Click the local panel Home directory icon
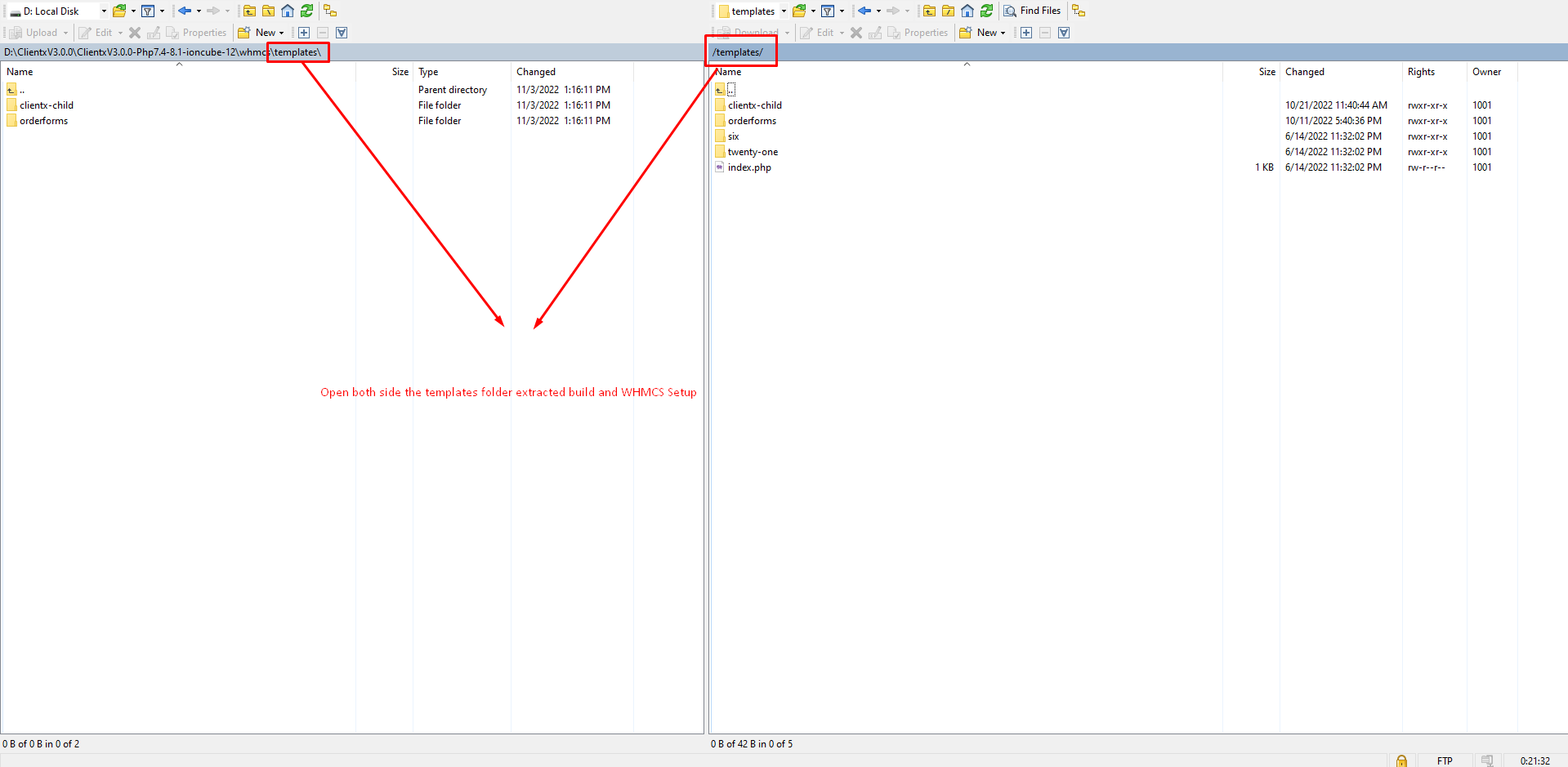Viewport: 1568px width, 767px height. (x=288, y=11)
